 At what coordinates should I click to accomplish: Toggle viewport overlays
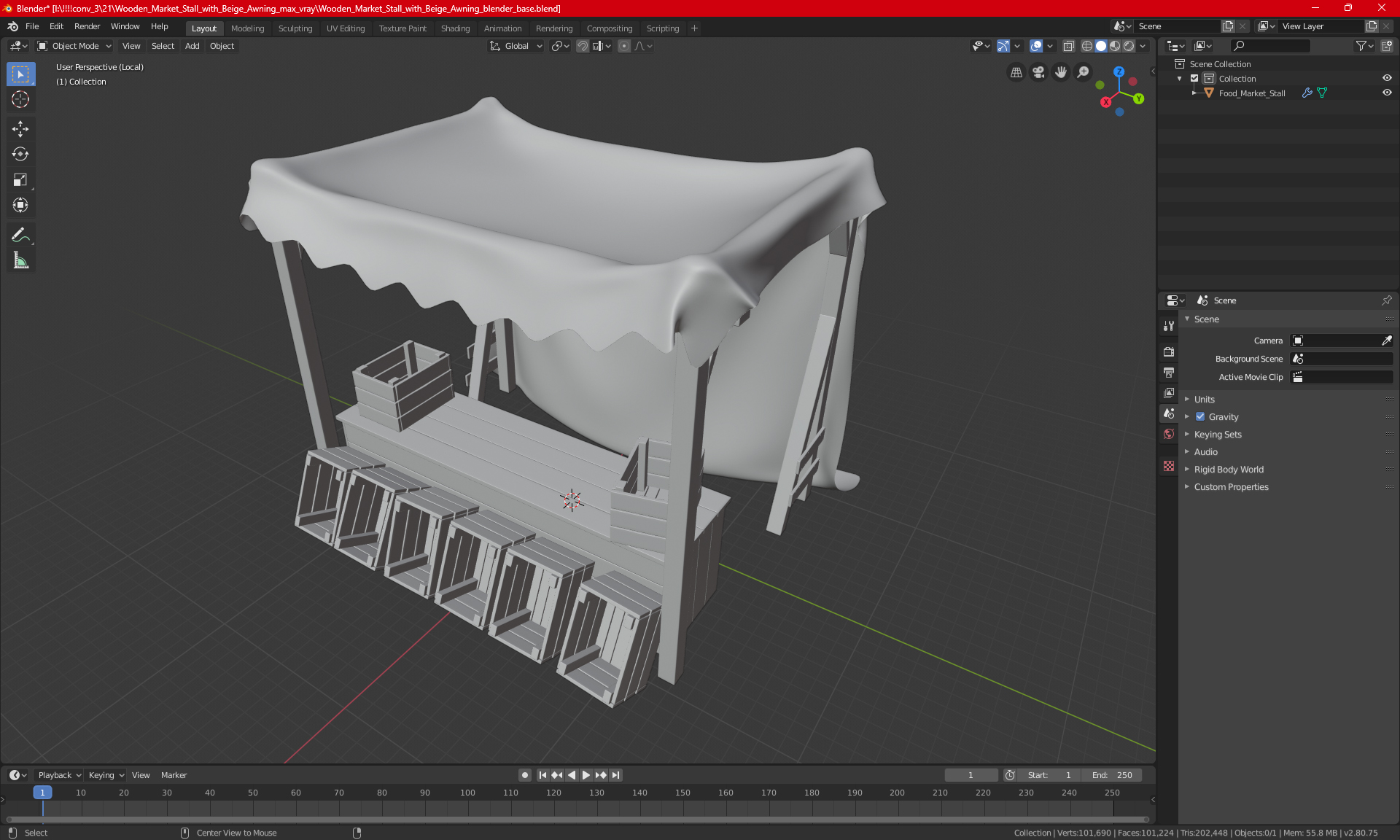[x=1036, y=46]
